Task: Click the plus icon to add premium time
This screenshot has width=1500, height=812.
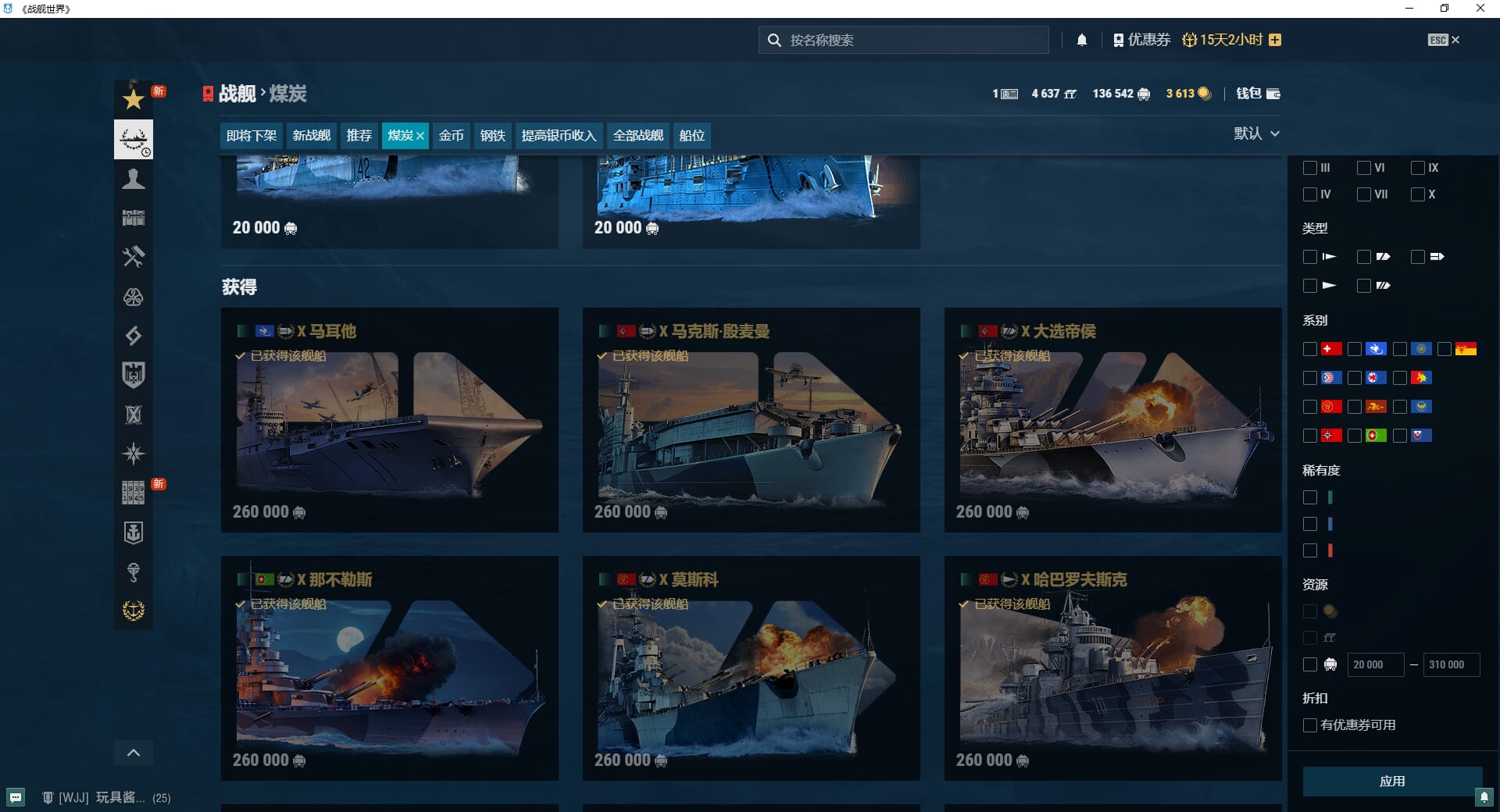Action: (1275, 40)
